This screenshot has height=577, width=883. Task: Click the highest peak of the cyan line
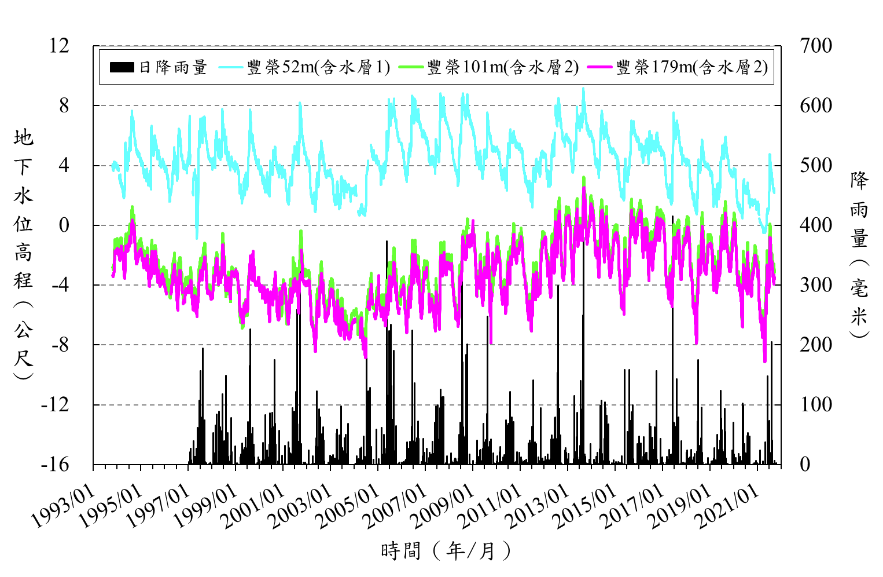[583, 89]
